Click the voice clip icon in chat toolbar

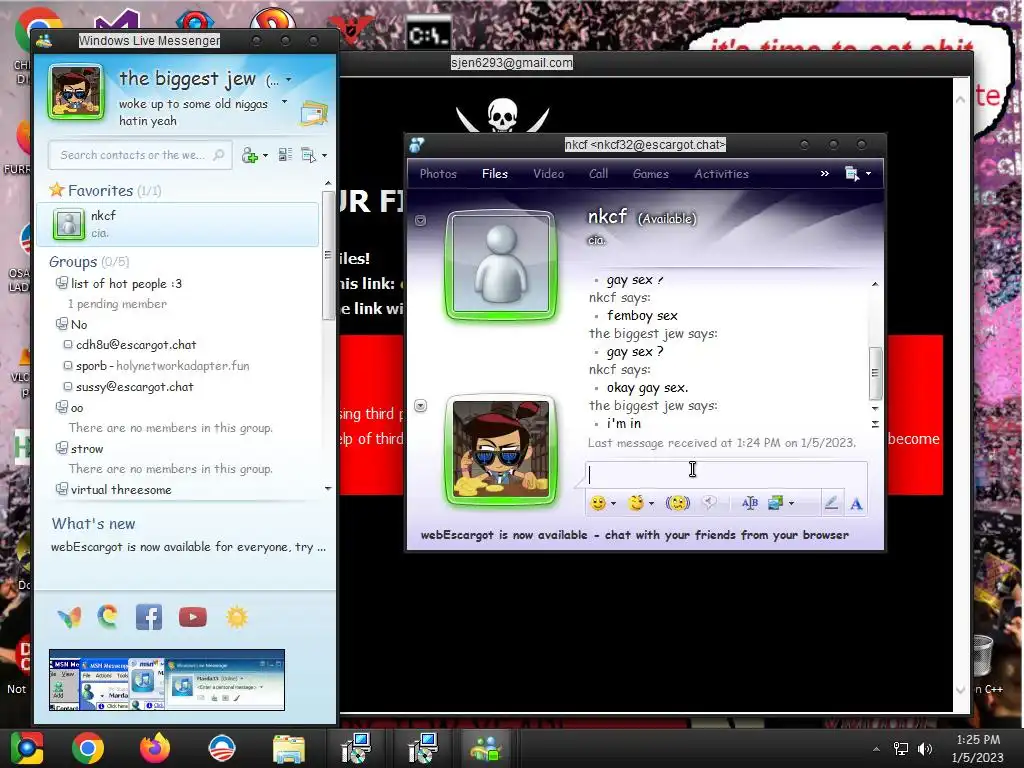[709, 503]
